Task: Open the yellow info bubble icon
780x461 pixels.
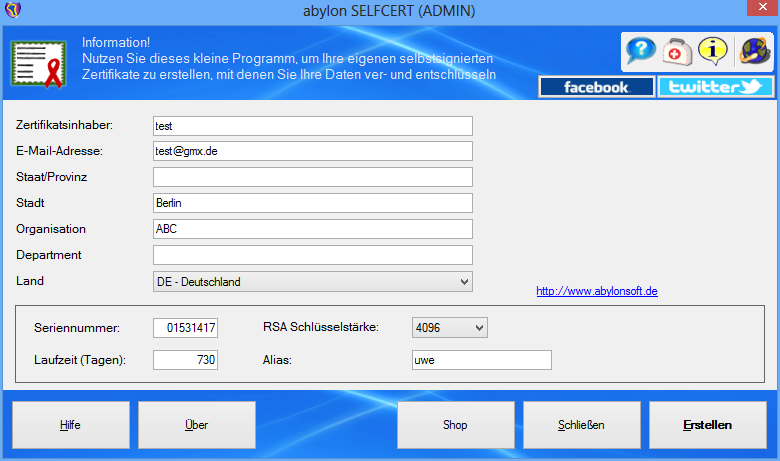Action: 713,51
